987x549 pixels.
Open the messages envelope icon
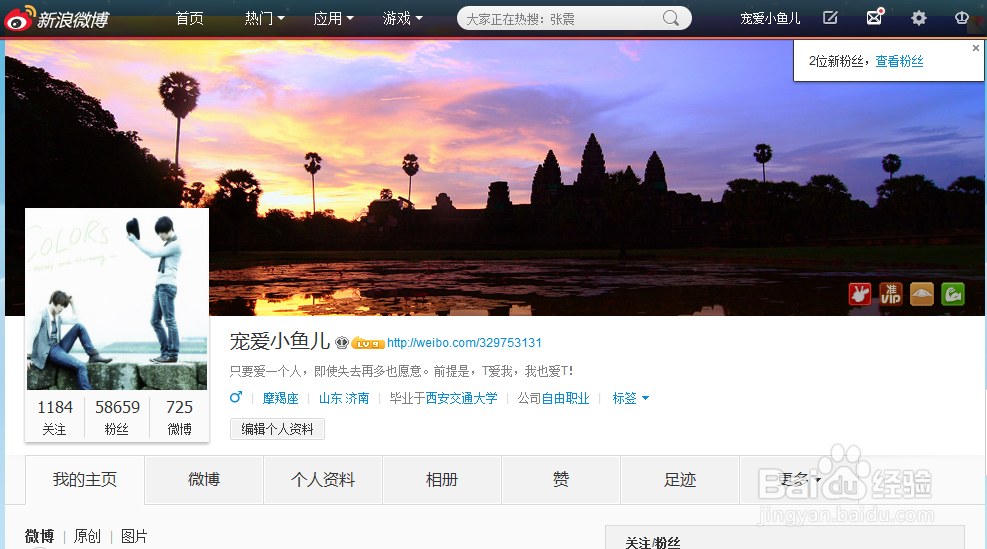tap(875, 17)
